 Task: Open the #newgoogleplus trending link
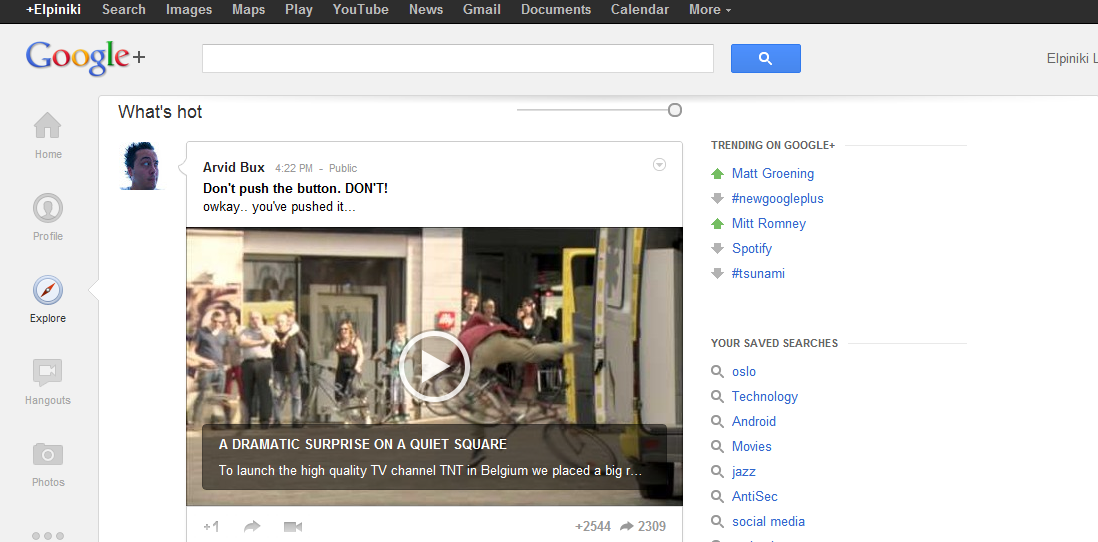(778, 199)
